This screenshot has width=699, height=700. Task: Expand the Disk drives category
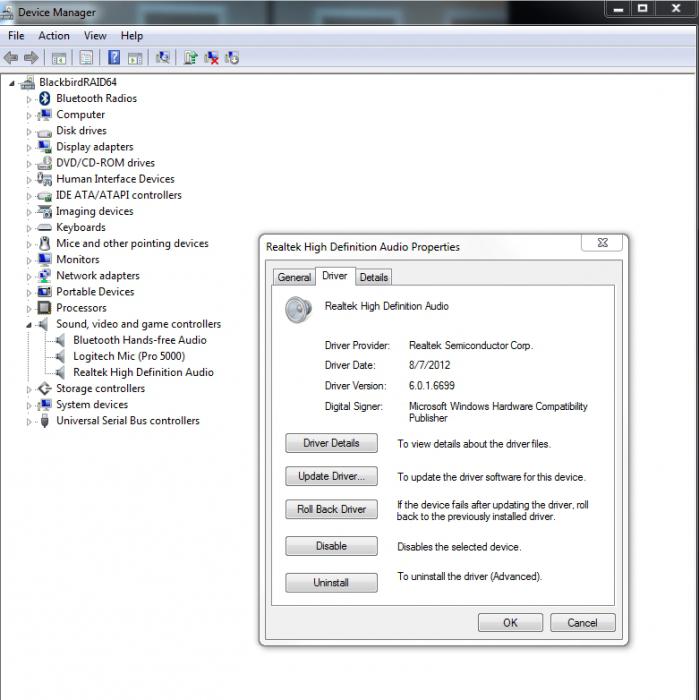click(x=29, y=131)
